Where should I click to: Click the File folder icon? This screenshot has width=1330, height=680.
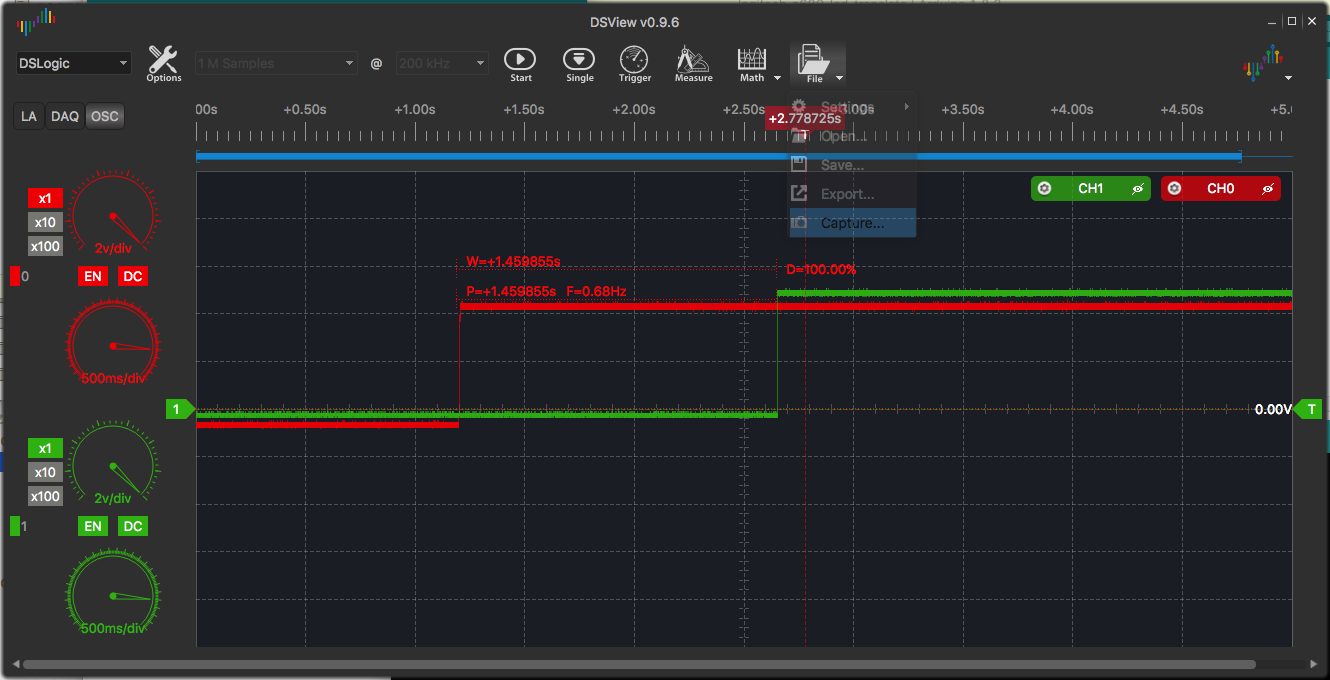[x=812, y=59]
